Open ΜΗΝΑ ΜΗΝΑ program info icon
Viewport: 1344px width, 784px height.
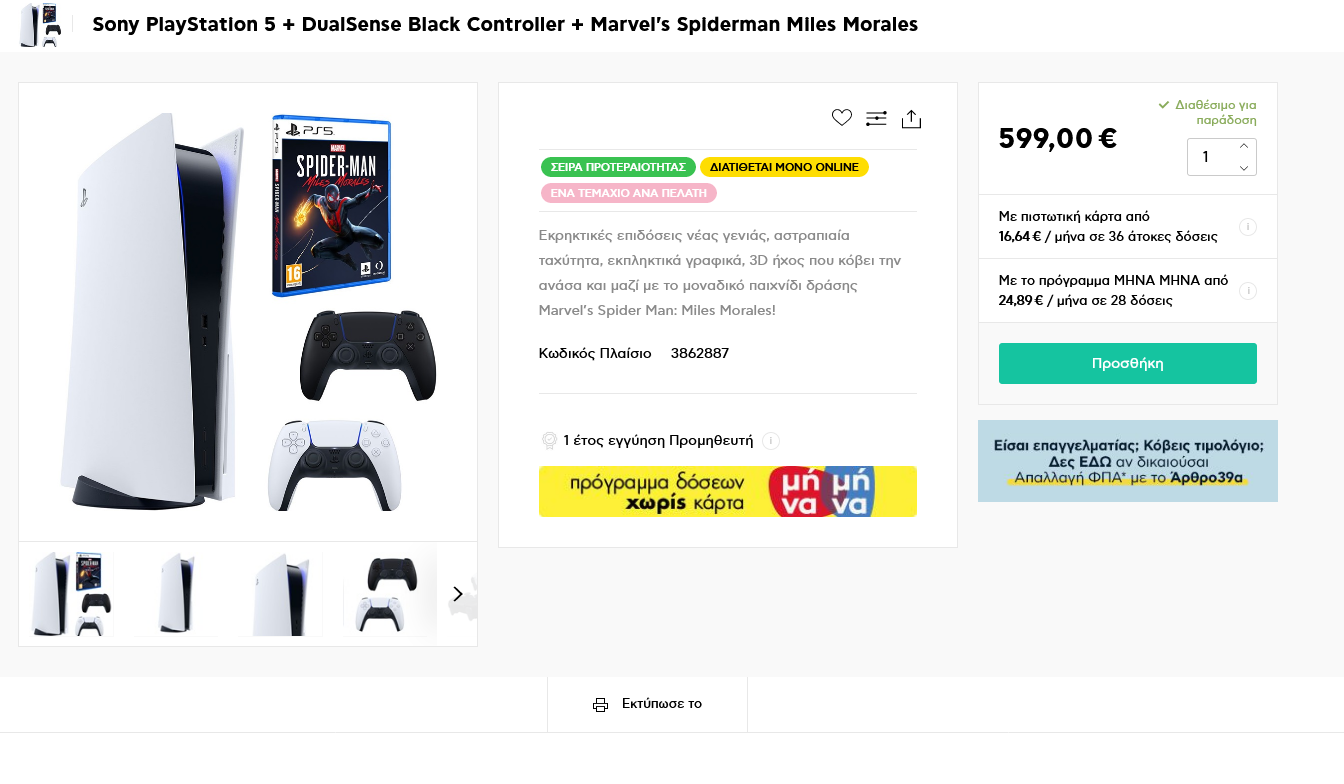click(1248, 291)
